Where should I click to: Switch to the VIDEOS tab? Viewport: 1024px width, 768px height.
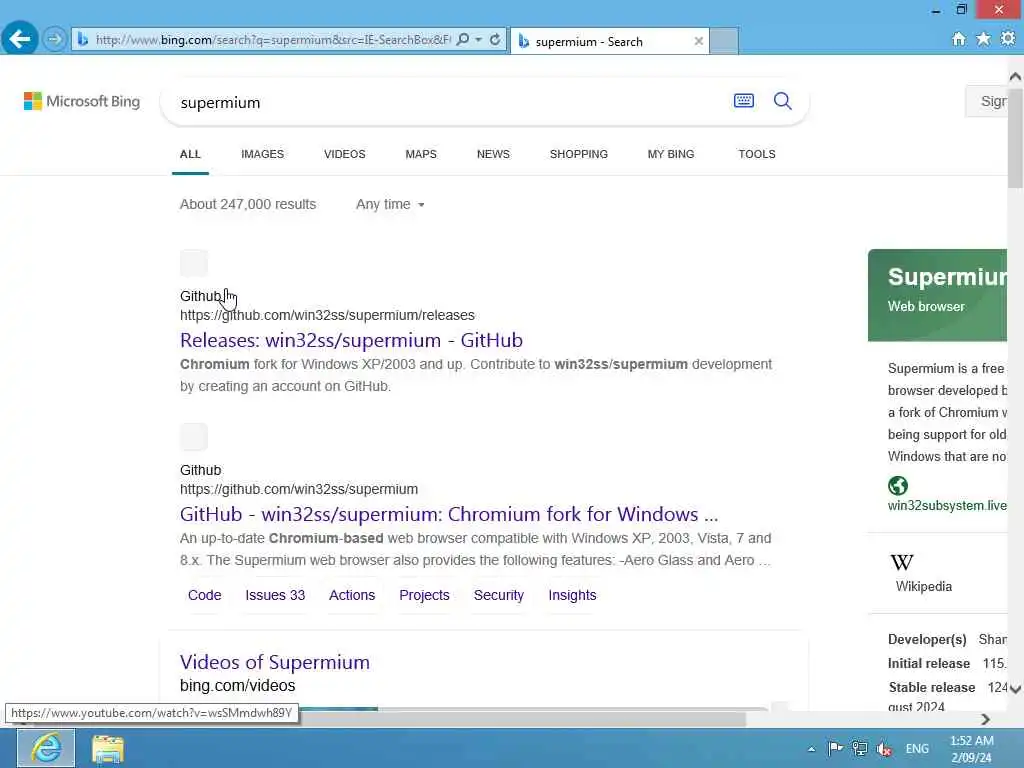(345, 154)
